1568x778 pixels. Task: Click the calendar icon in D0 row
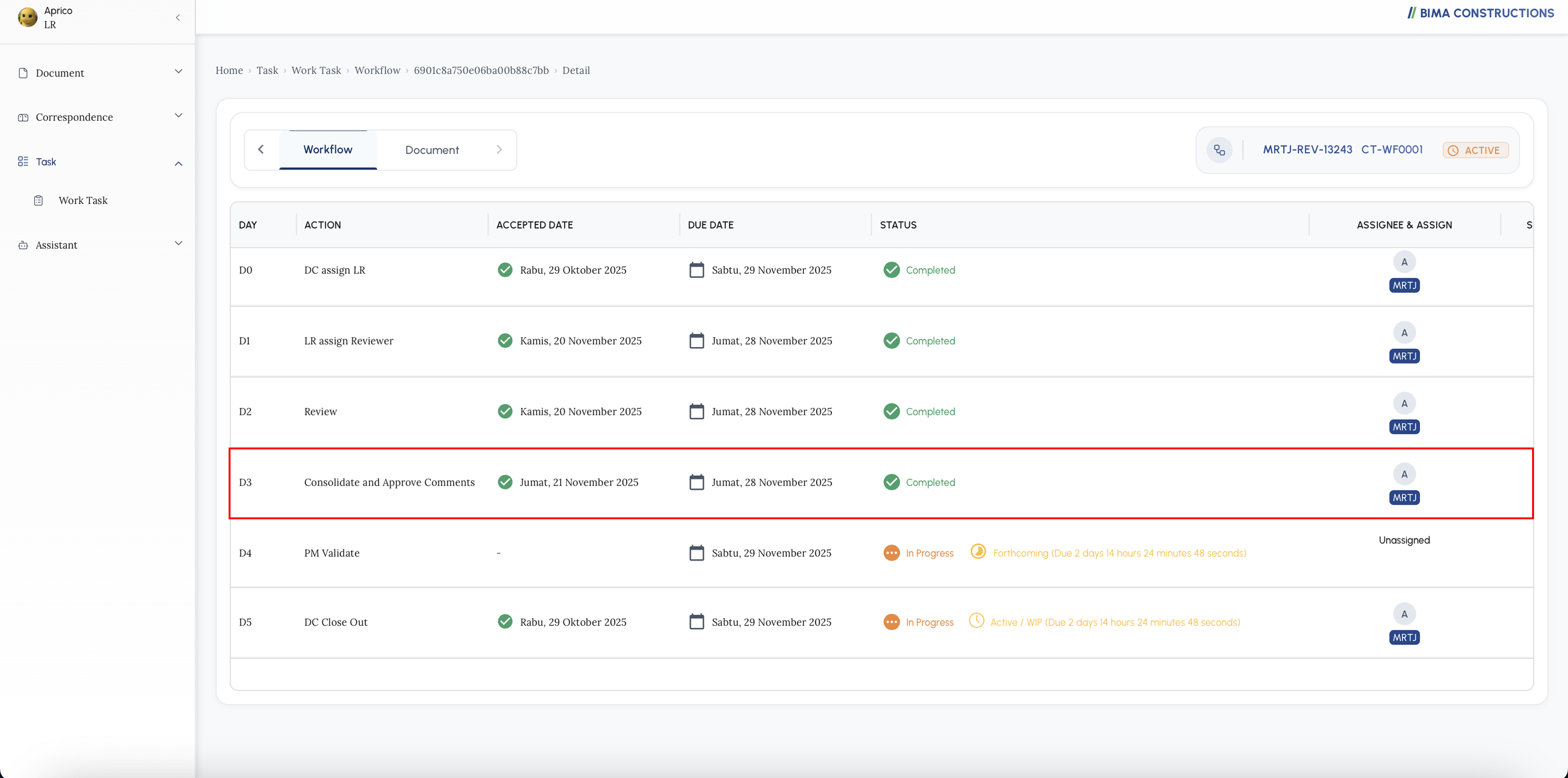[x=696, y=270]
